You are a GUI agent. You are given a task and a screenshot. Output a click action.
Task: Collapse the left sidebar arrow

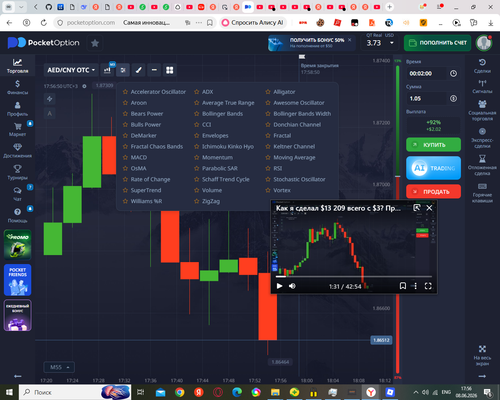click(x=17, y=376)
